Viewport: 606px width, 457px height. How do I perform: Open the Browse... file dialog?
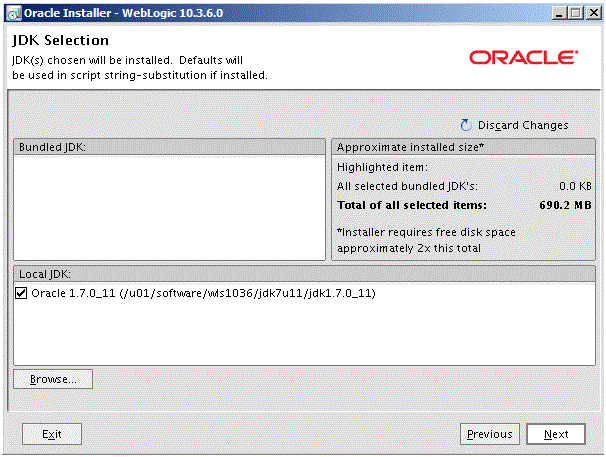coord(53,379)
